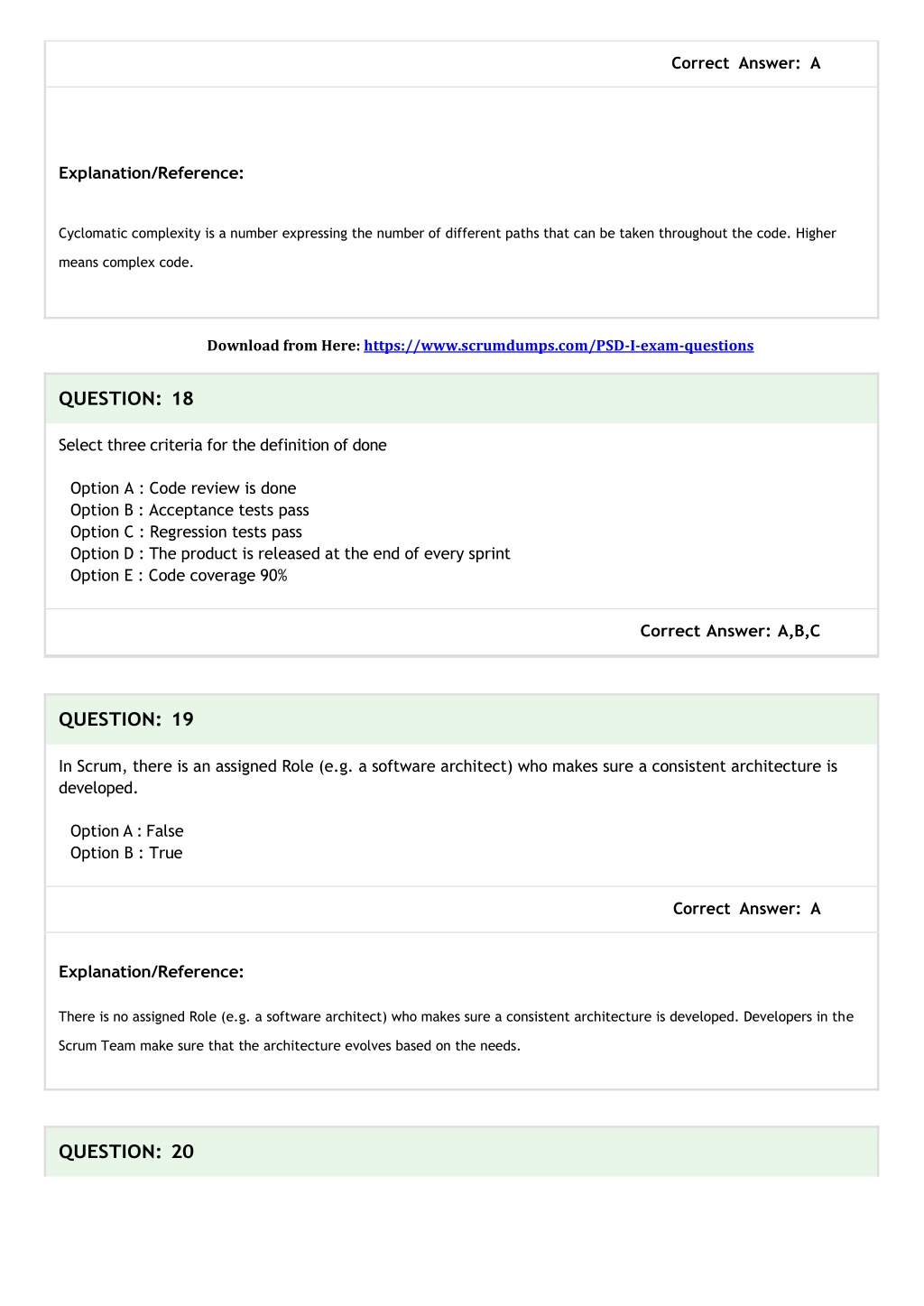Click the QUESTION: 20 header
This screenshot has width=924, height=1306.
pyautogui.click(x=126, y=1152)
